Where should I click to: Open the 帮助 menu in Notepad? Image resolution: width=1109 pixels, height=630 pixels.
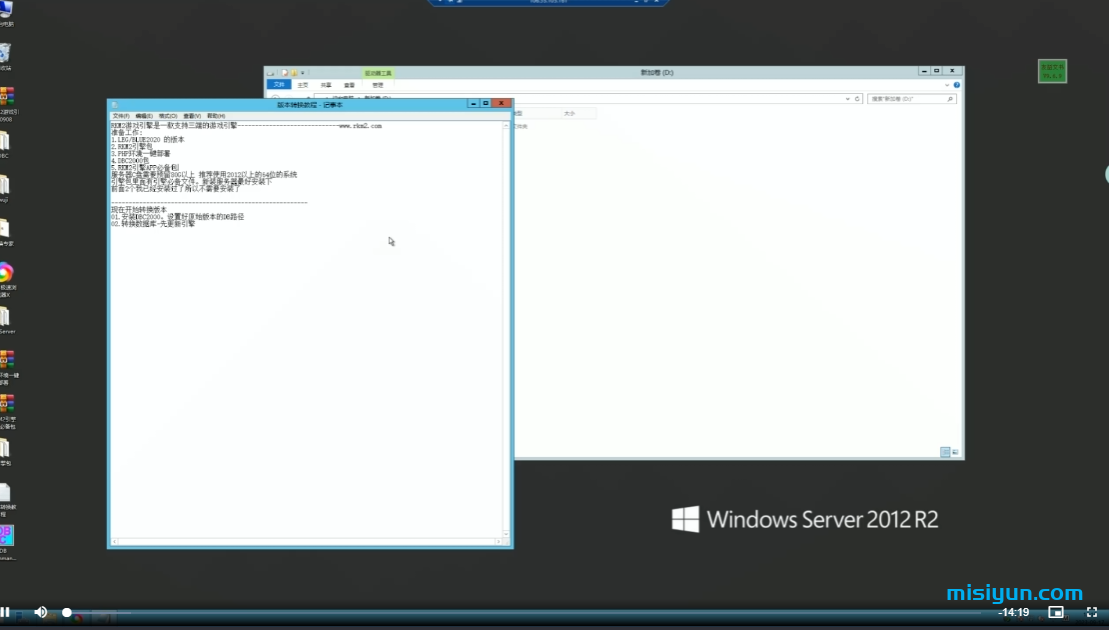(216, 116)
